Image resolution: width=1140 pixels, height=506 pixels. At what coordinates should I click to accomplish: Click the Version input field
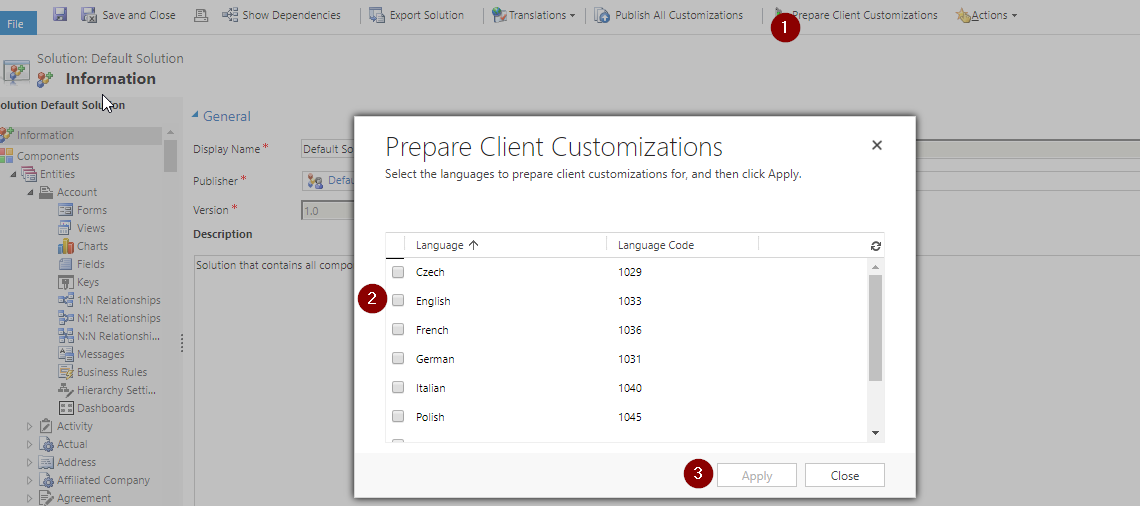point(328,211)
